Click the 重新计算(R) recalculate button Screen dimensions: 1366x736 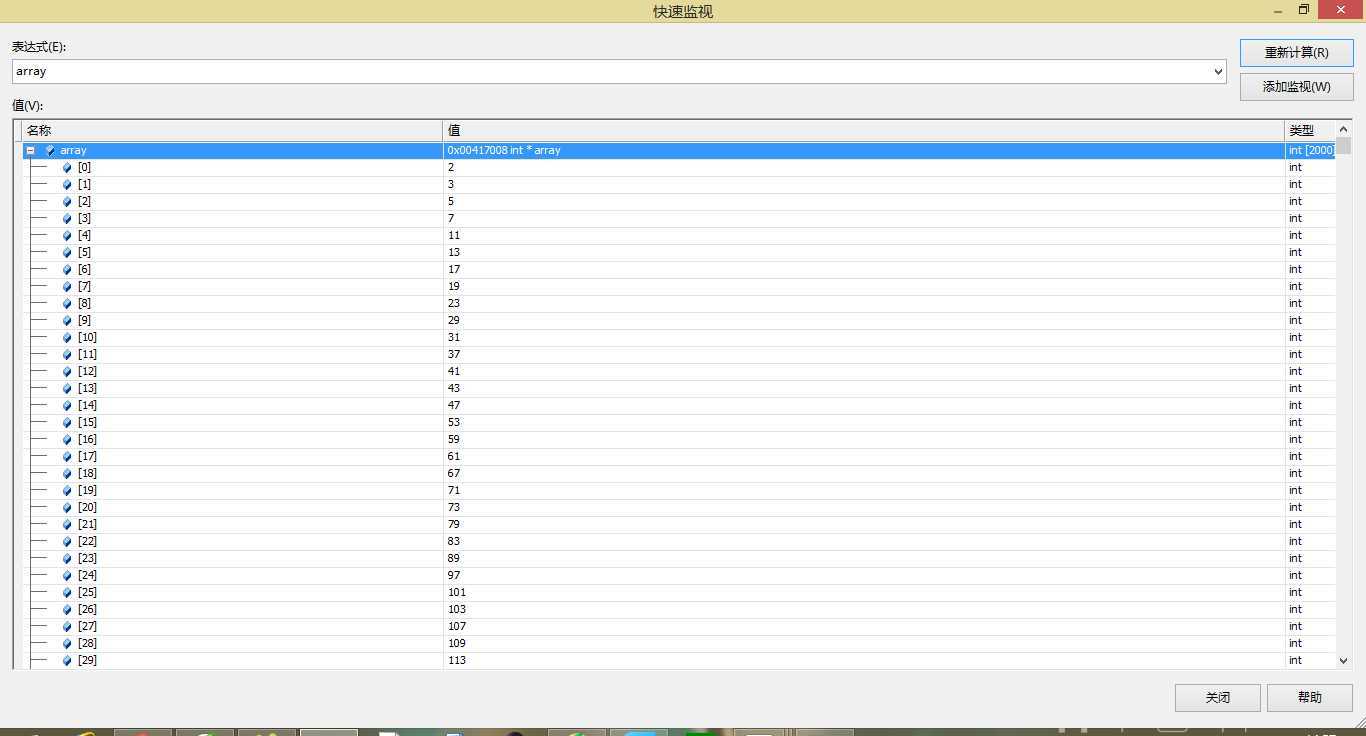pyautogui.click(x=1296, y=53)
